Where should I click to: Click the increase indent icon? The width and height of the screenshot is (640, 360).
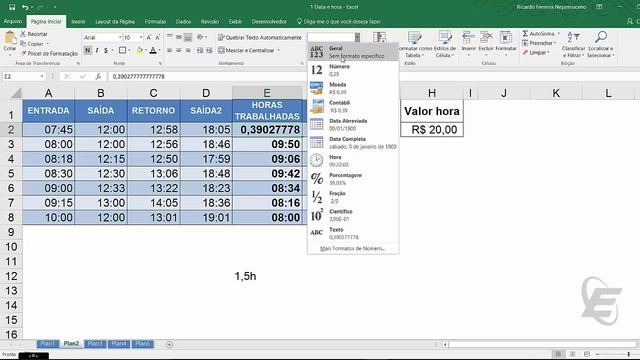coord(209,50)
